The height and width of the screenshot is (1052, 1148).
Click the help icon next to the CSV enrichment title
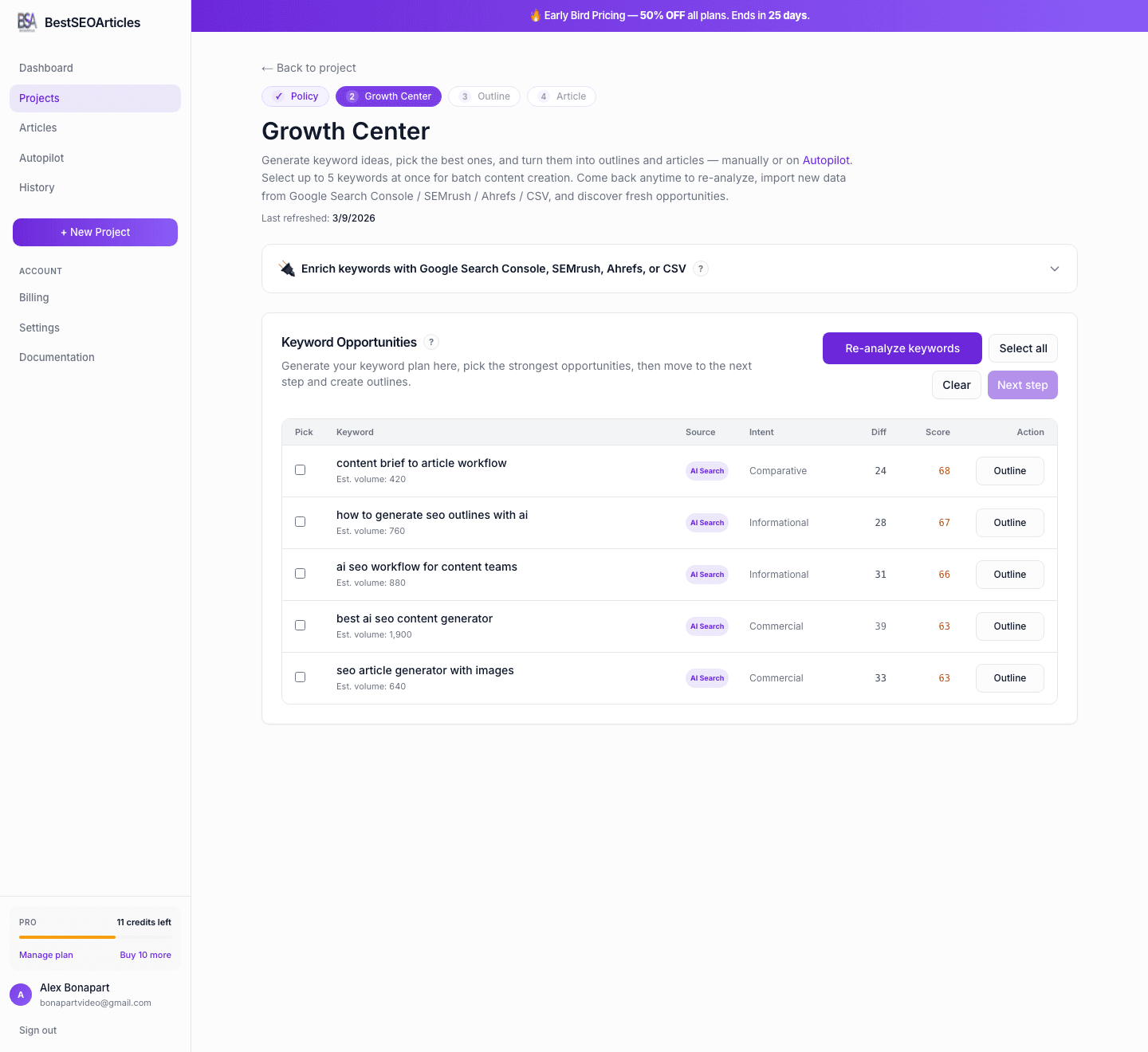(x=701, y=269)
